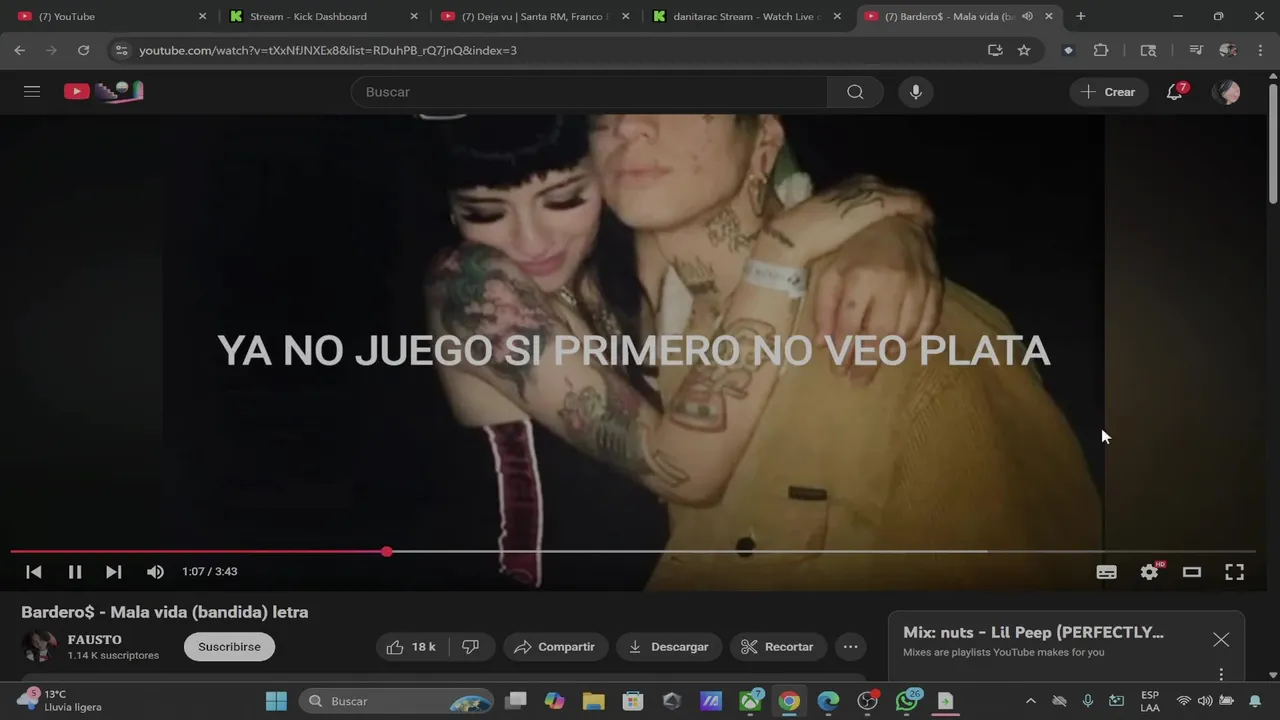Clip the video with Recortar

tap(778, 647)
